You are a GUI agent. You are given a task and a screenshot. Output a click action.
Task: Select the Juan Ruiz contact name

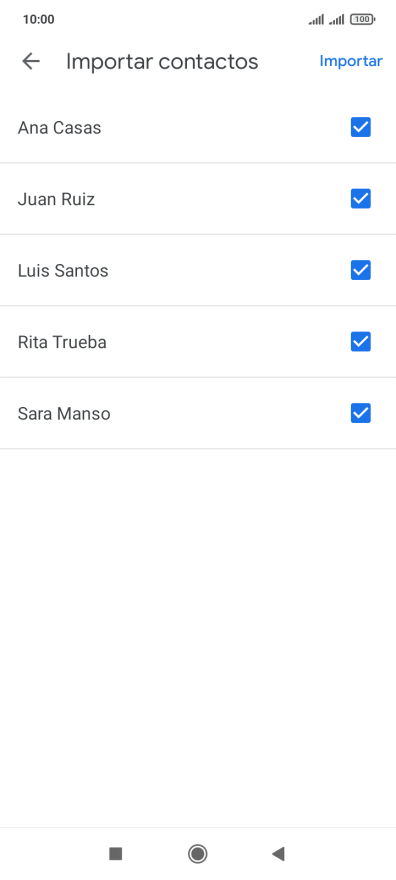pyautogui.click(x=56, y=199)
